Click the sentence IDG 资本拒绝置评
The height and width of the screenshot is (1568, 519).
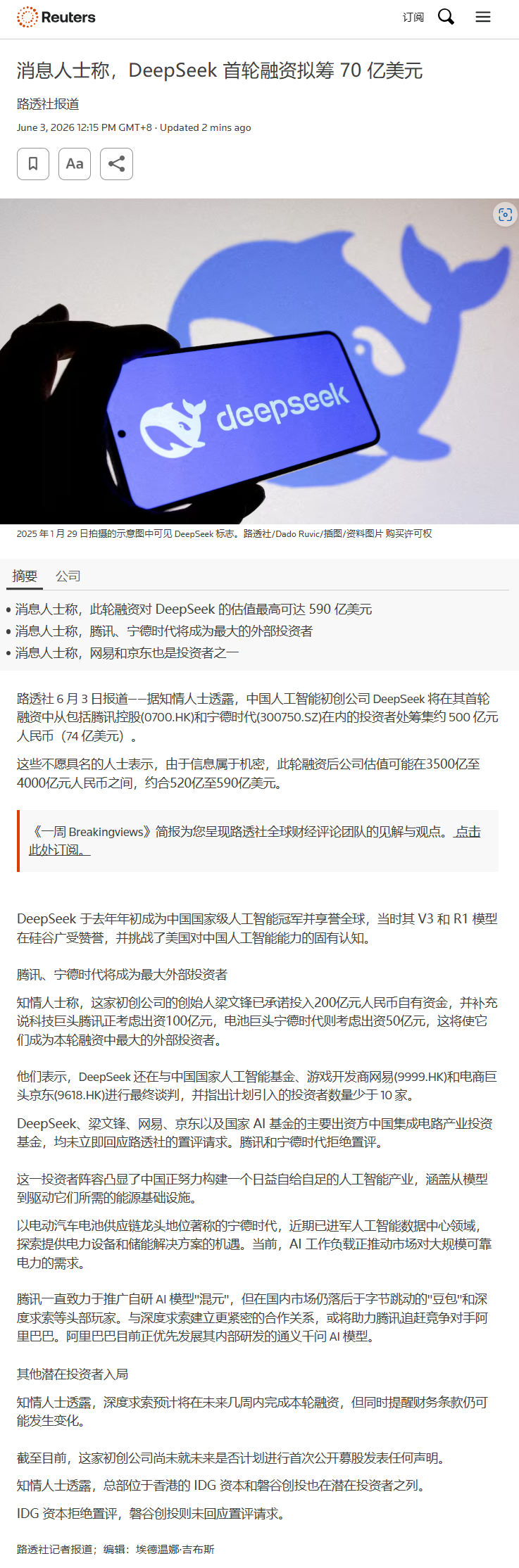67,1513
